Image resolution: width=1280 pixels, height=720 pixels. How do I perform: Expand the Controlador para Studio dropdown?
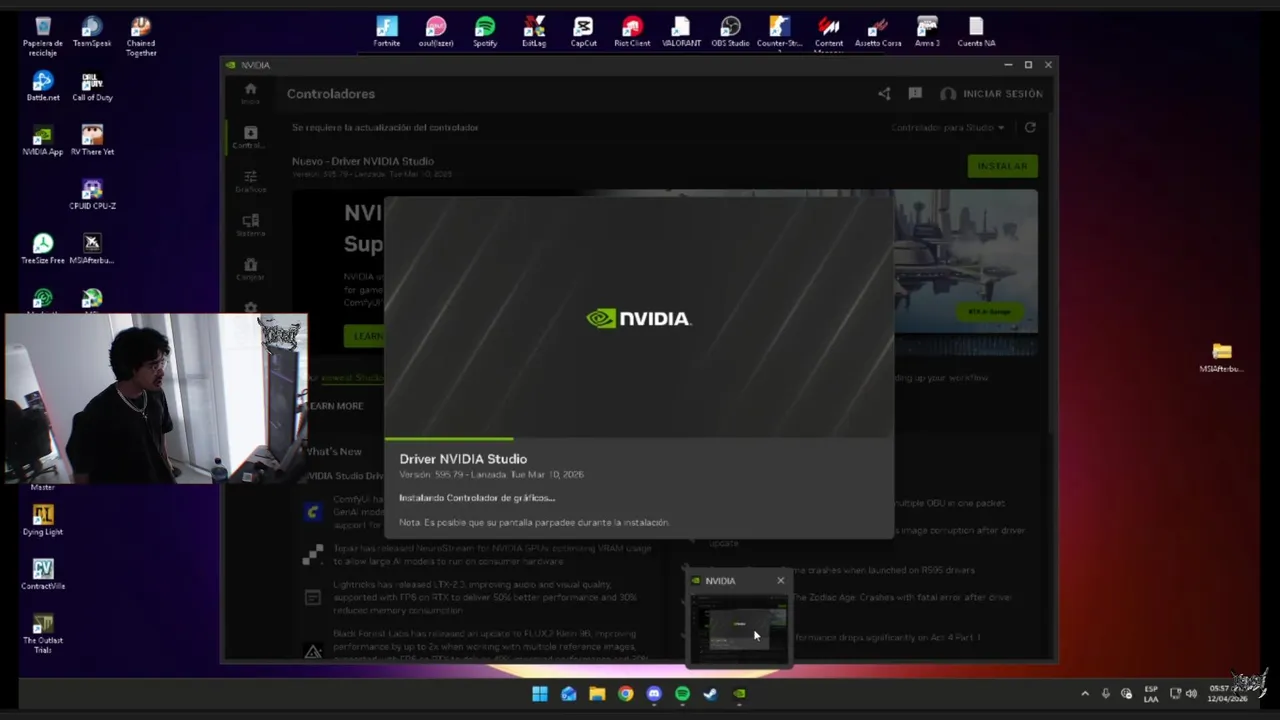pyautogui.click(x=948, y=127)
